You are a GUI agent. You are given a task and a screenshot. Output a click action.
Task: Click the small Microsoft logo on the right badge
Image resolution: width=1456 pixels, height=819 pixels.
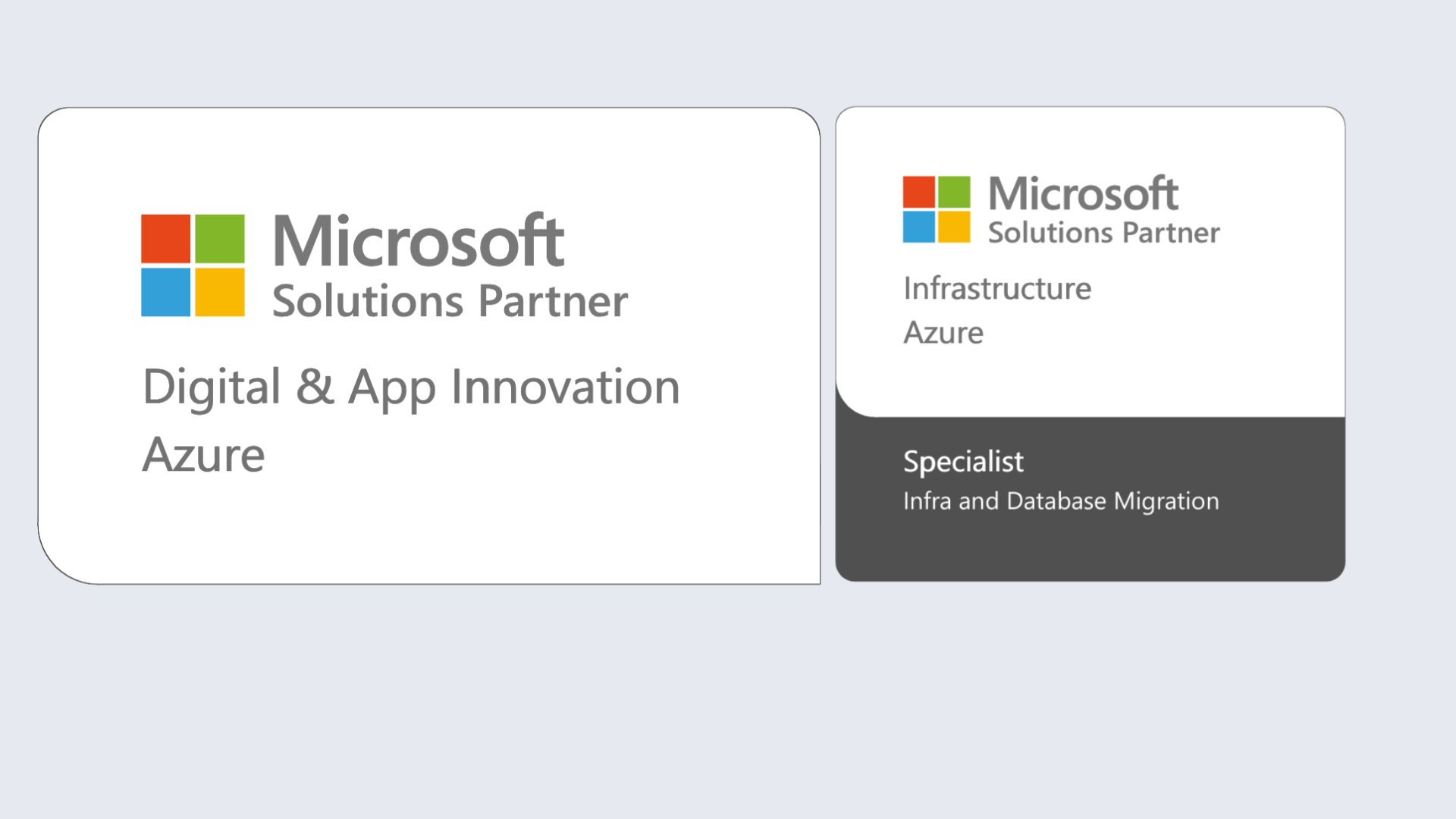[936, 209]
